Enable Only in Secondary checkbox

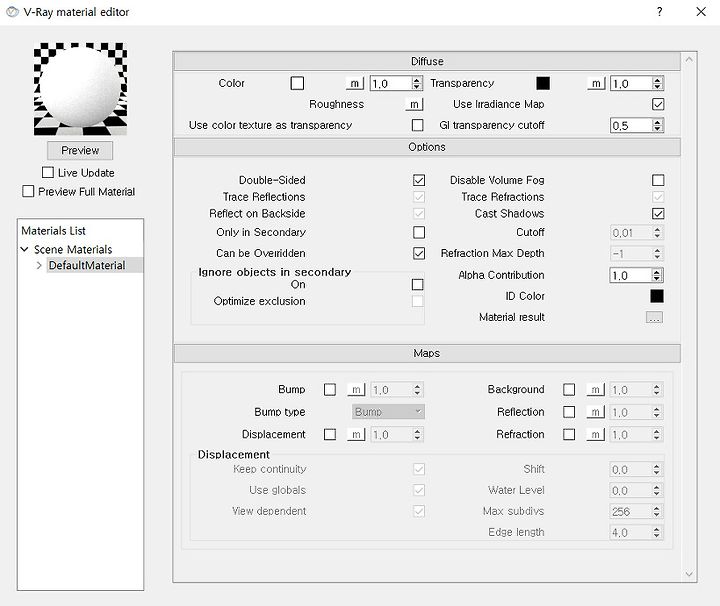tap(419, 232)
